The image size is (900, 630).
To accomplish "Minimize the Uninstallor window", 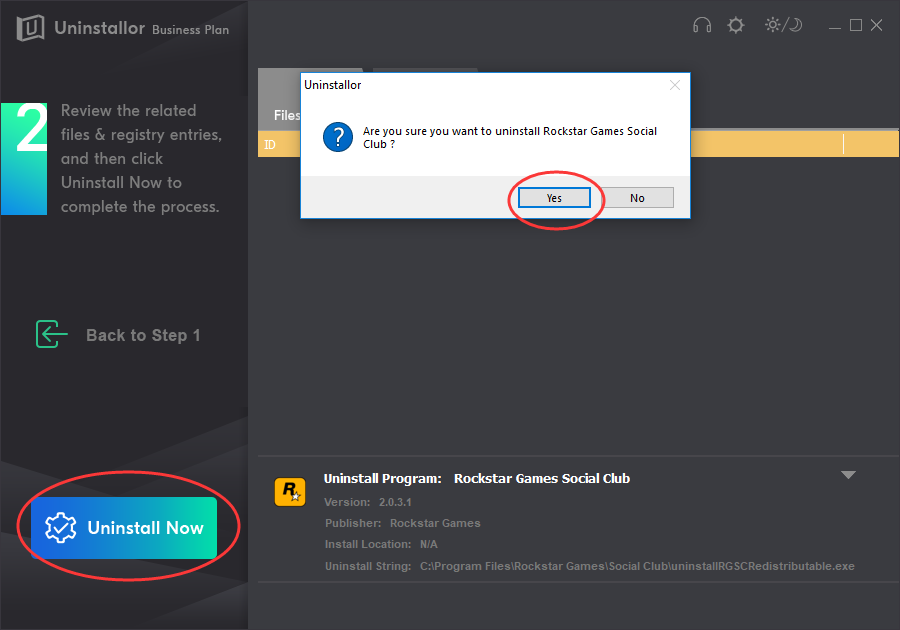I will 835,26.
